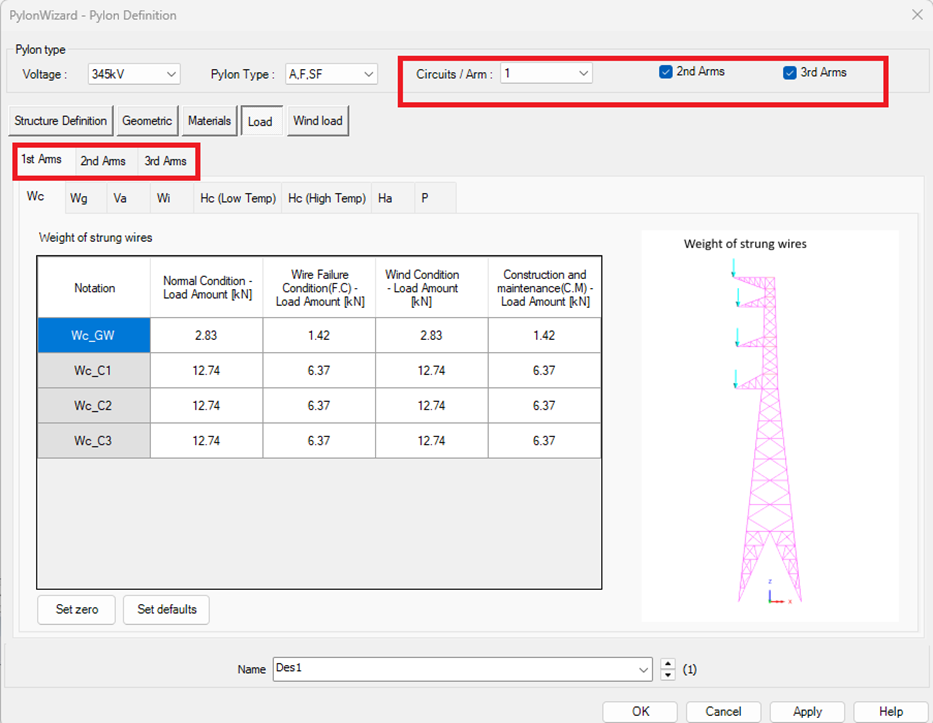Expand the Name dropdown list
The width and height of the screenshot is (933, 723).
coord(643,669)
